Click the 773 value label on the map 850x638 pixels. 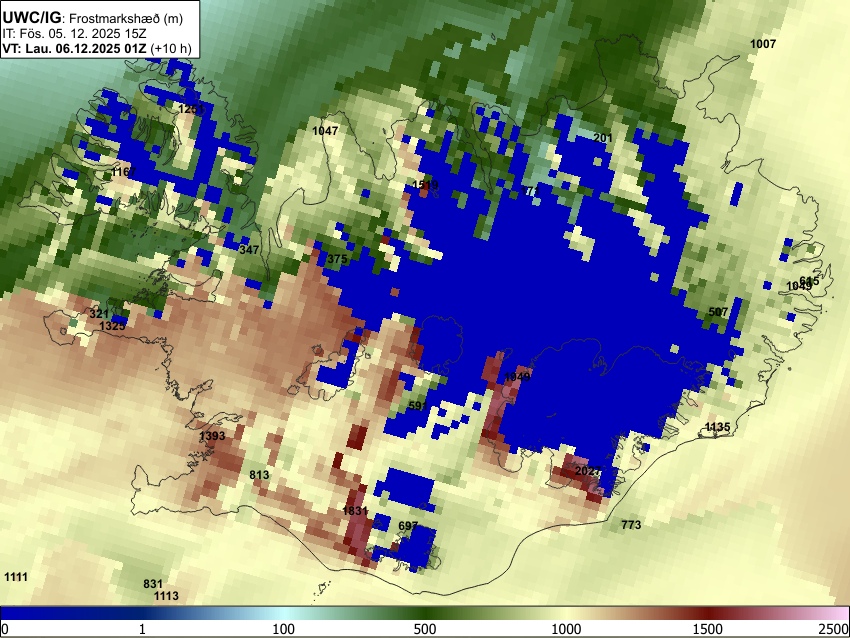pyautogui.click(x=631, y=525)
